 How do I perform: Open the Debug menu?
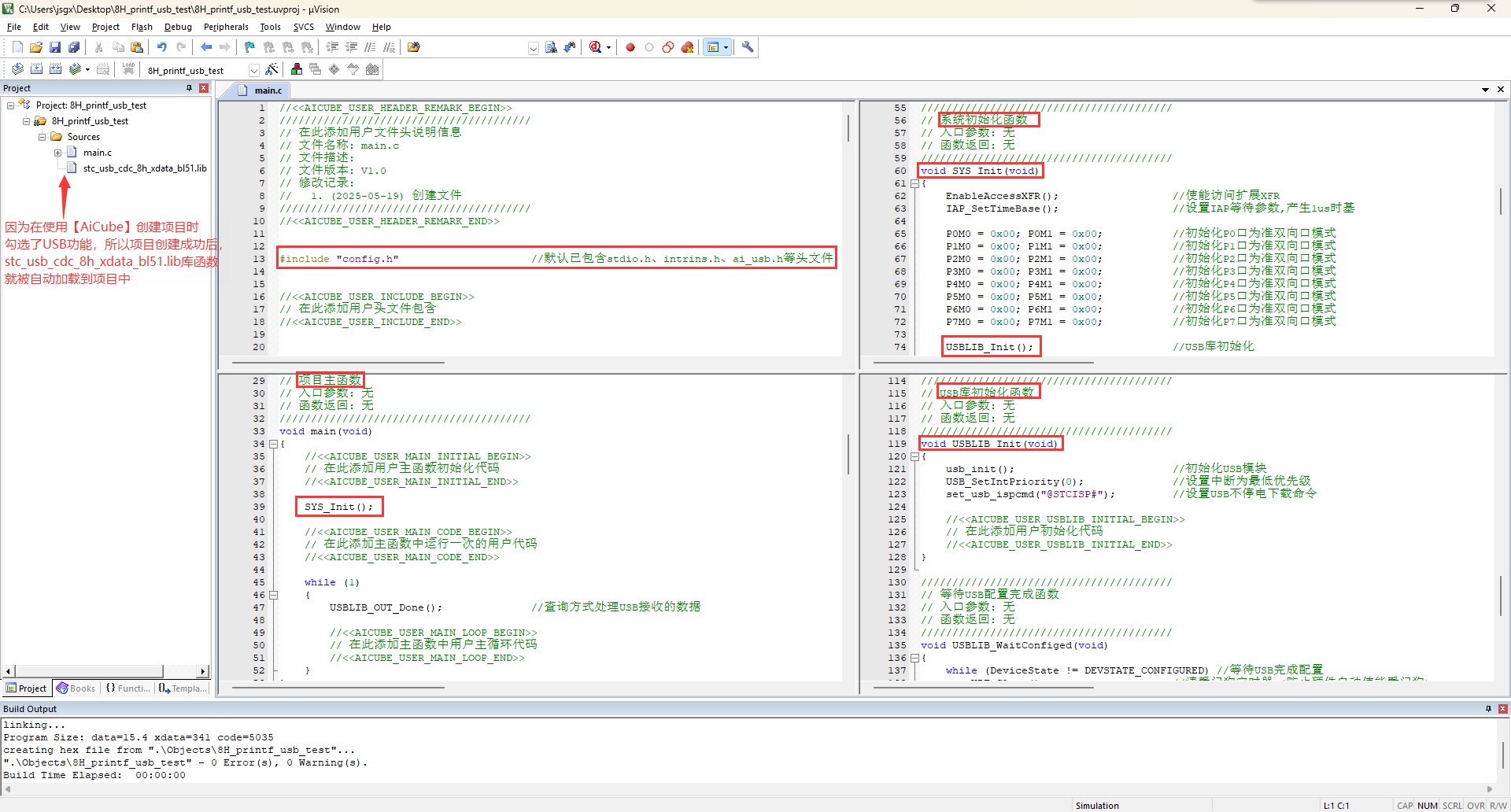point(178,27)
